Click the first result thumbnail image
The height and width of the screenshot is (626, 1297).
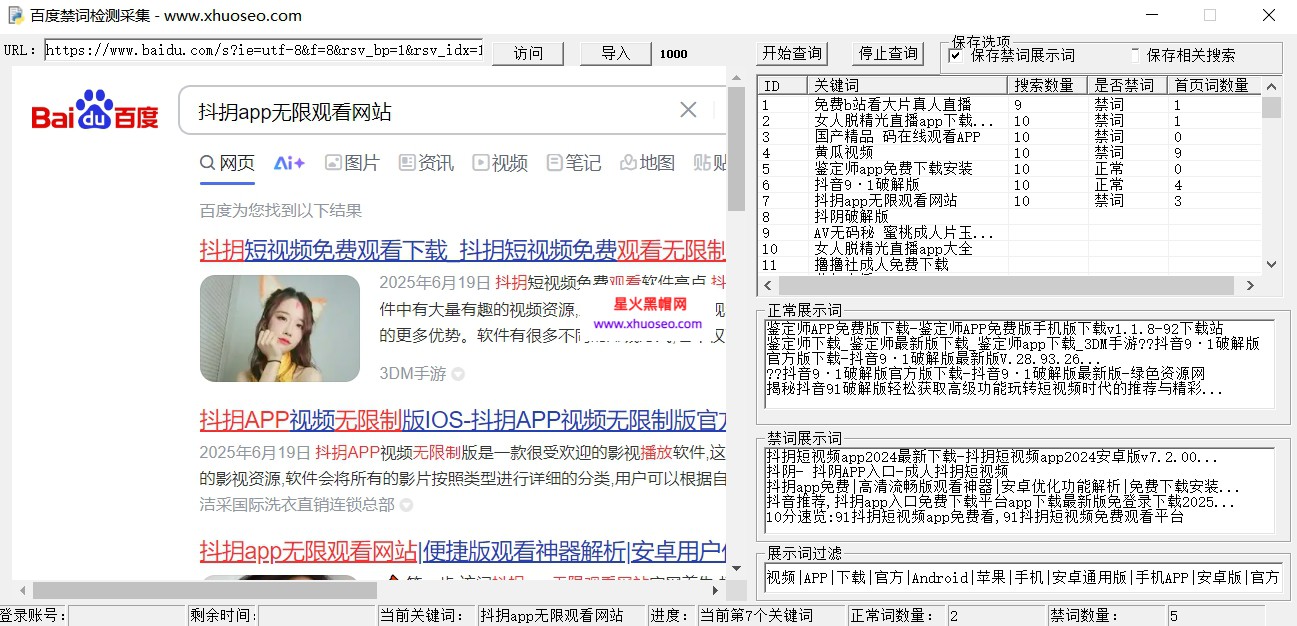(x=279, y=328)
